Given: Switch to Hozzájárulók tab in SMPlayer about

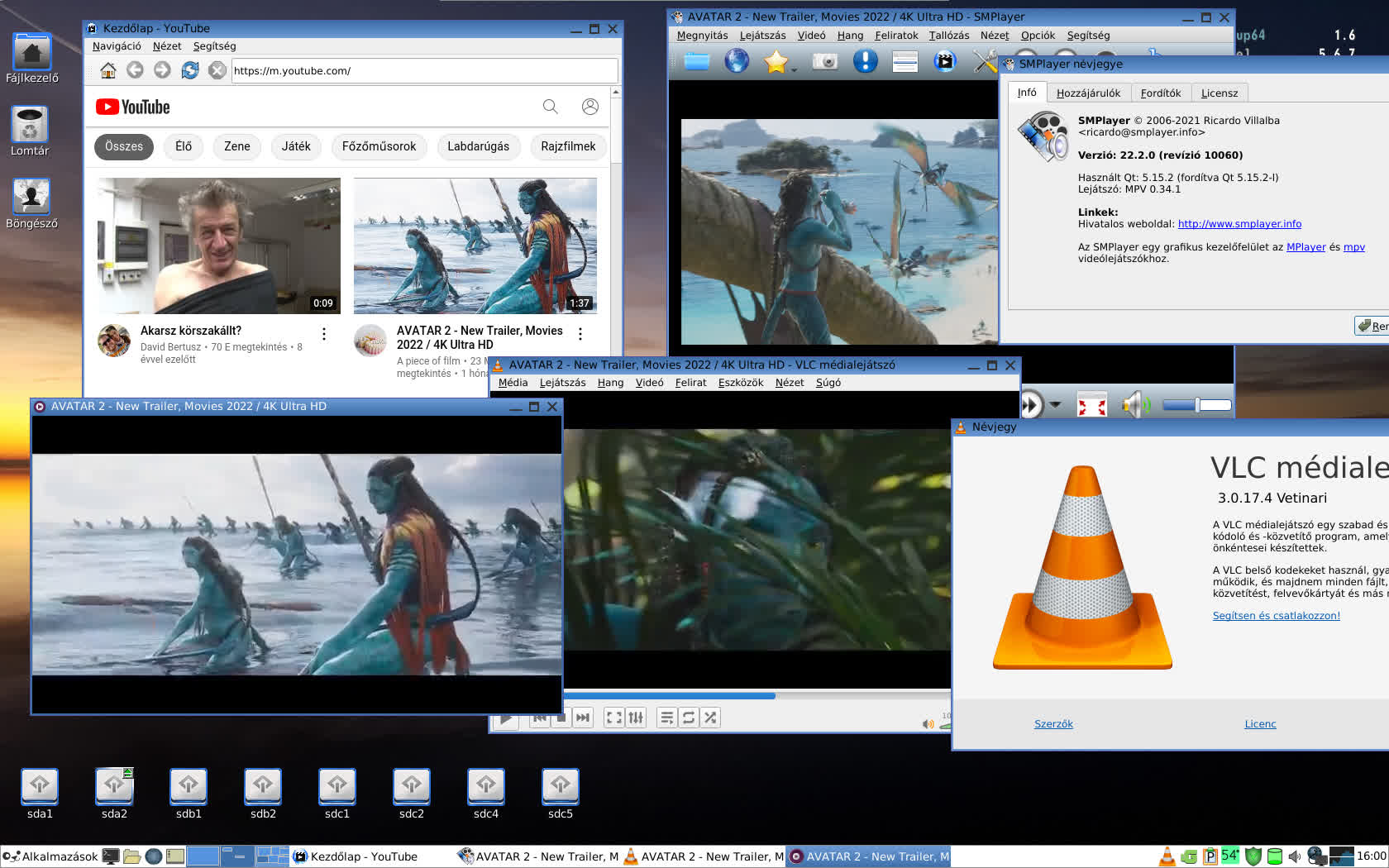Looking at the screenshot, I should point(1088,93).
